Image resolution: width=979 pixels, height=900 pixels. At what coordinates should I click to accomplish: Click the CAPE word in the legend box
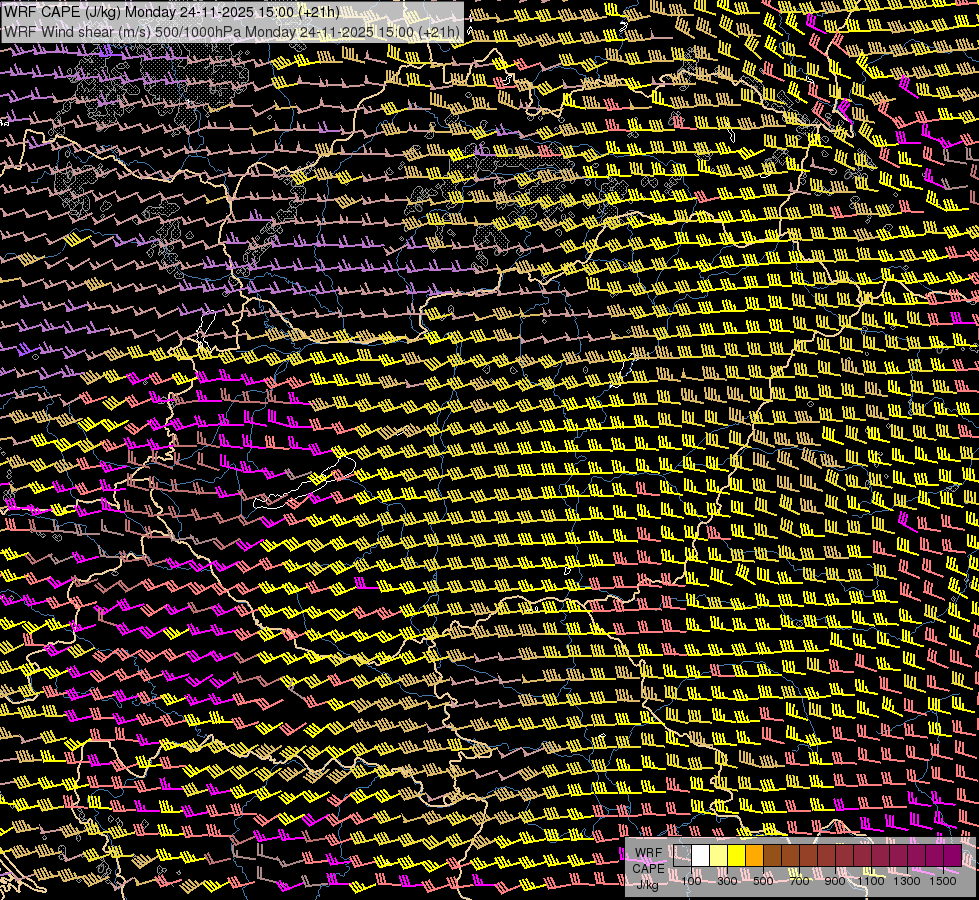[648, 868]
